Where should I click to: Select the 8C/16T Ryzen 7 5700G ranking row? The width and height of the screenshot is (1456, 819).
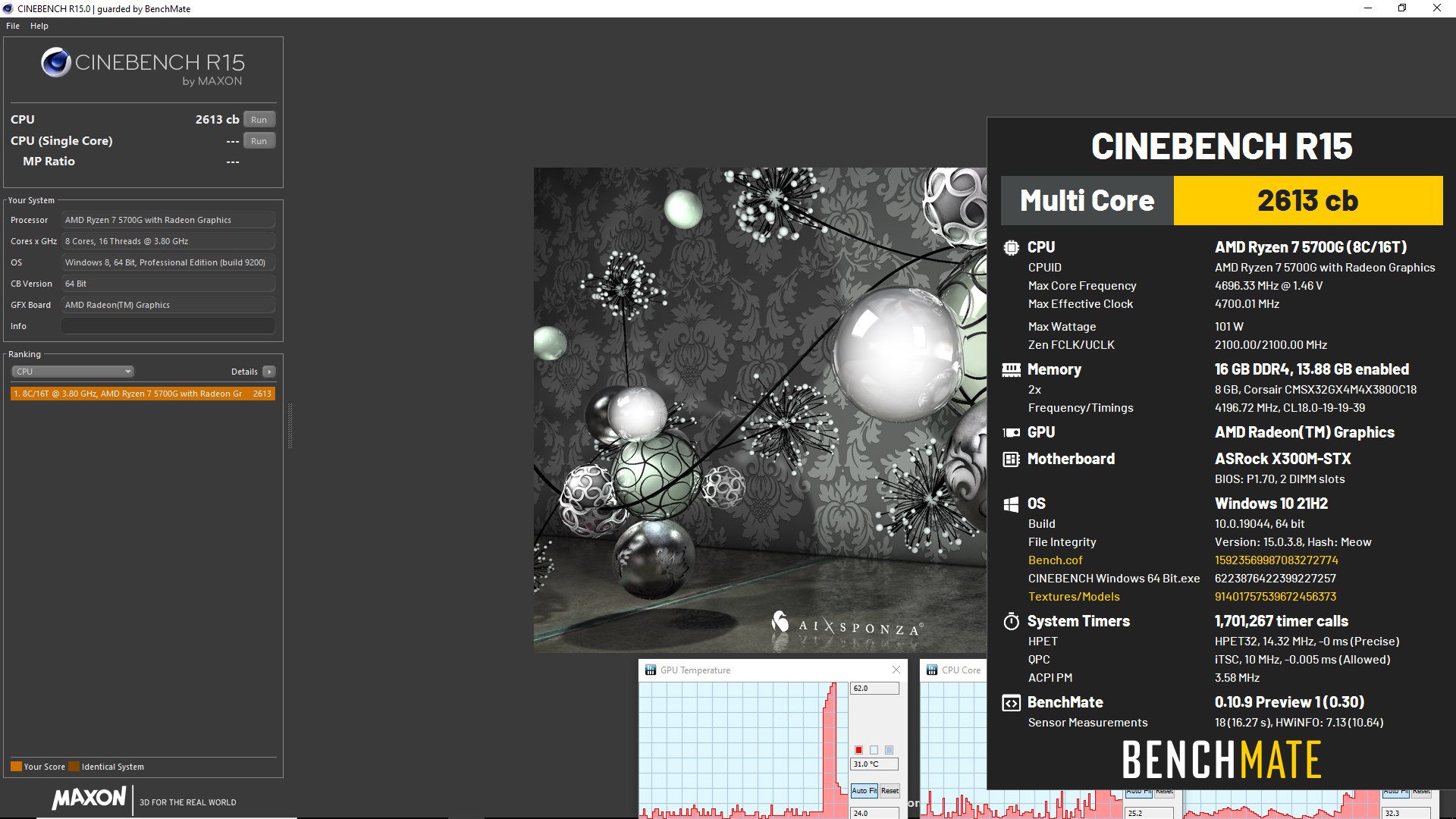143,394
